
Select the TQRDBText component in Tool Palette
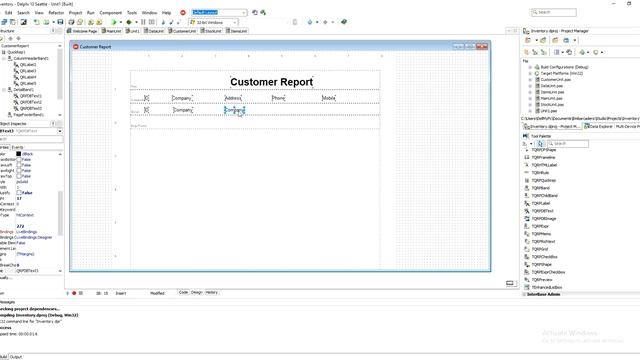(542, 211)
